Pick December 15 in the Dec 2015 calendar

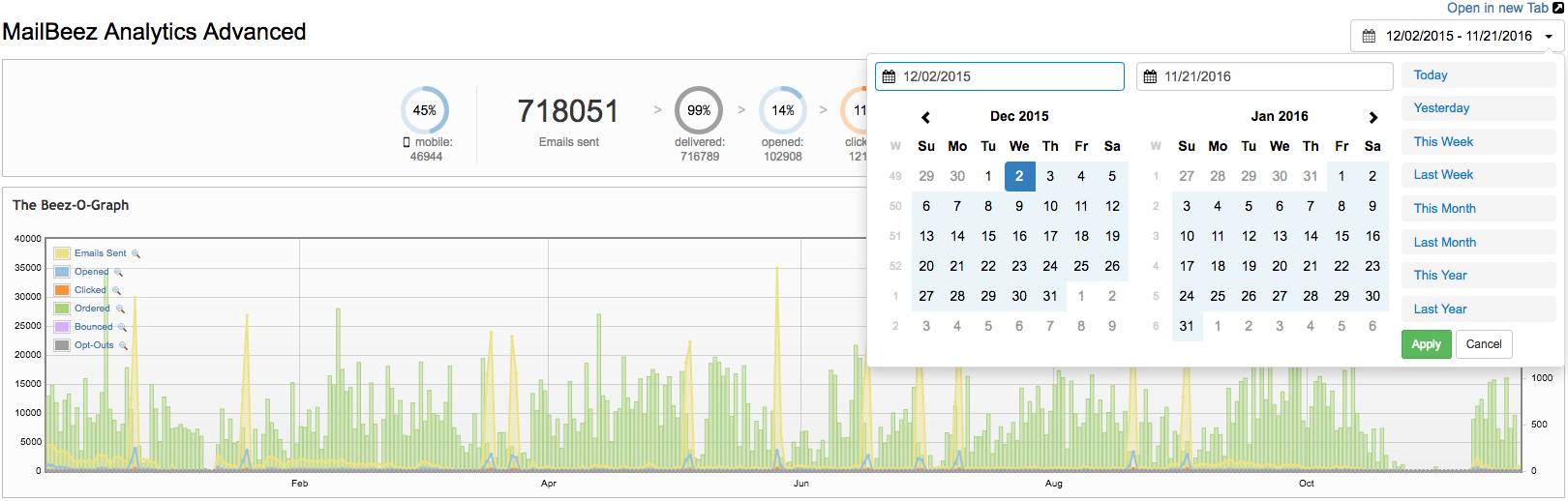pos(988,236)
